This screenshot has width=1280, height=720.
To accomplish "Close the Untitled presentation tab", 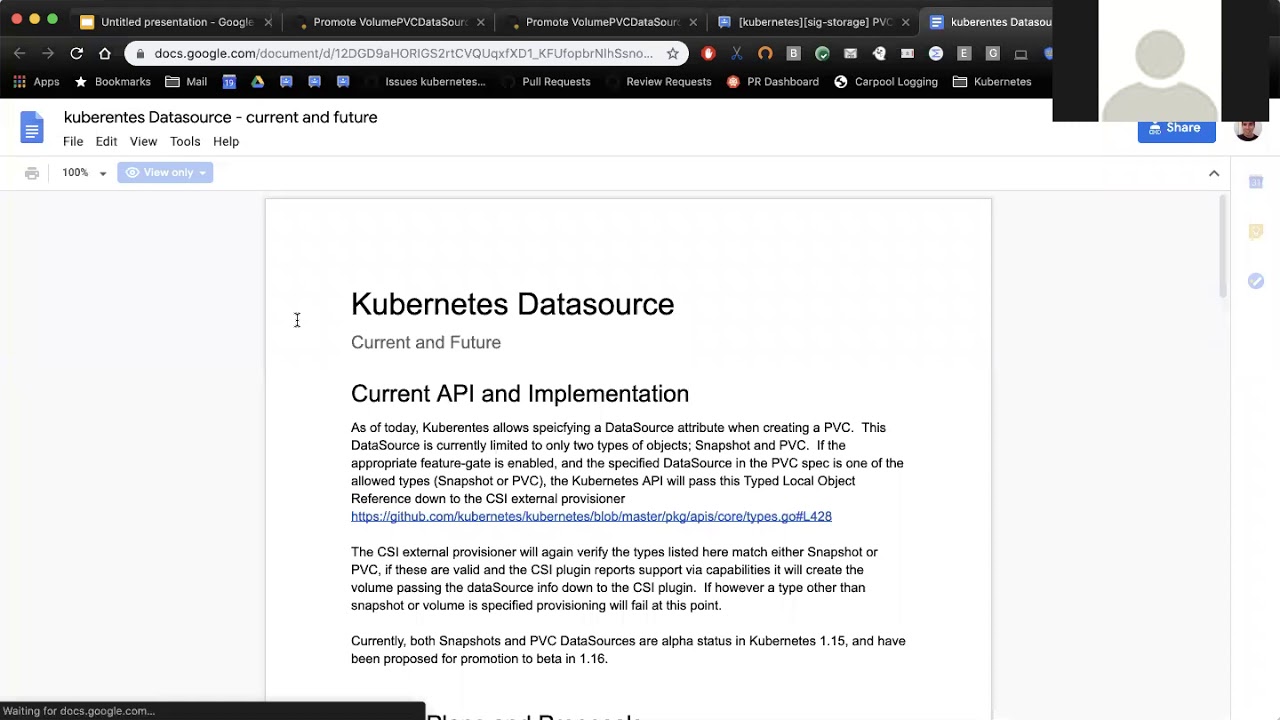I will pyautogui.click(x=268, y=22).
